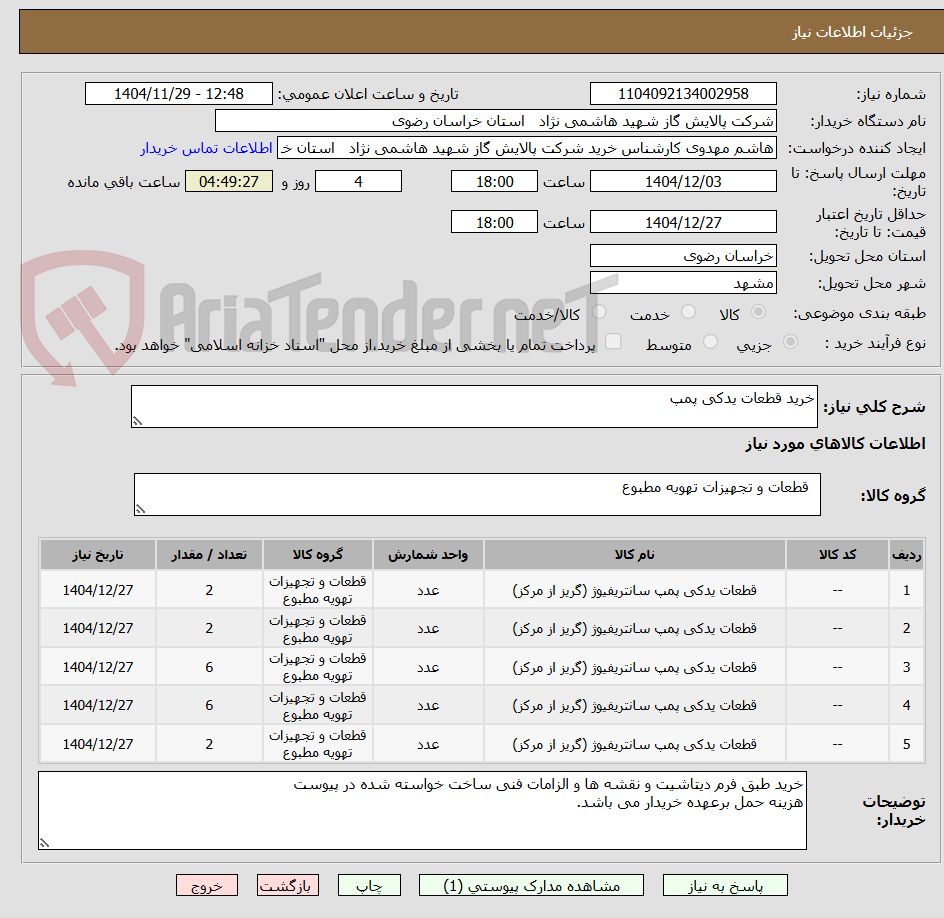Click the واحد شمارش column header
Viewport: 944px width, 918px height.
(428, 554)
